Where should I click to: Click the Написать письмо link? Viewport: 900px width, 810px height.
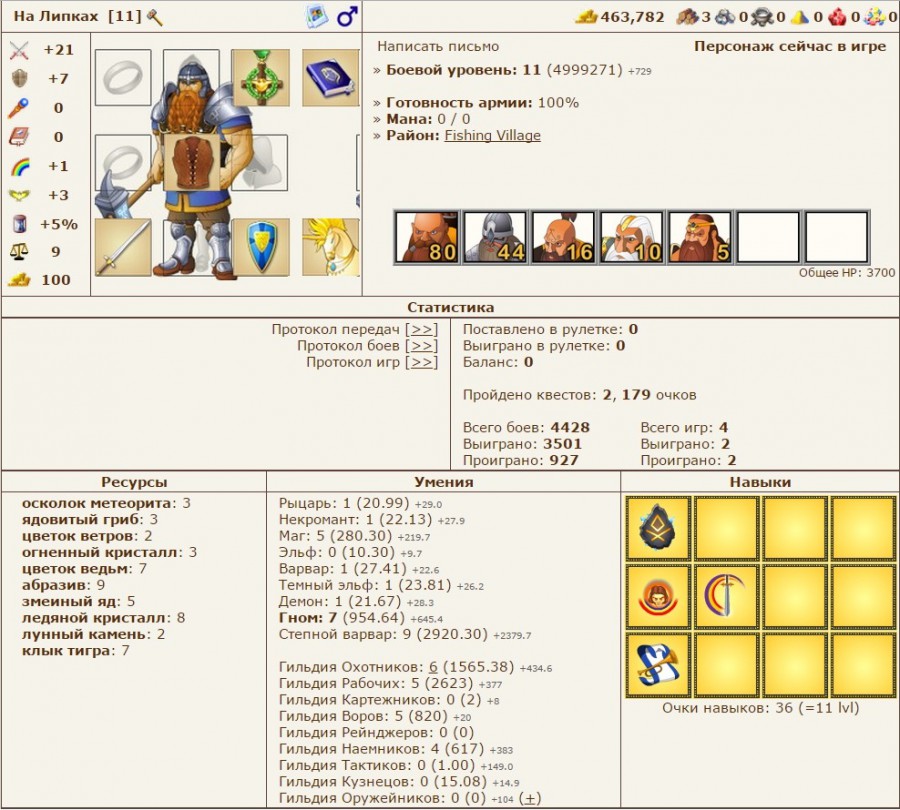(438, 46)
